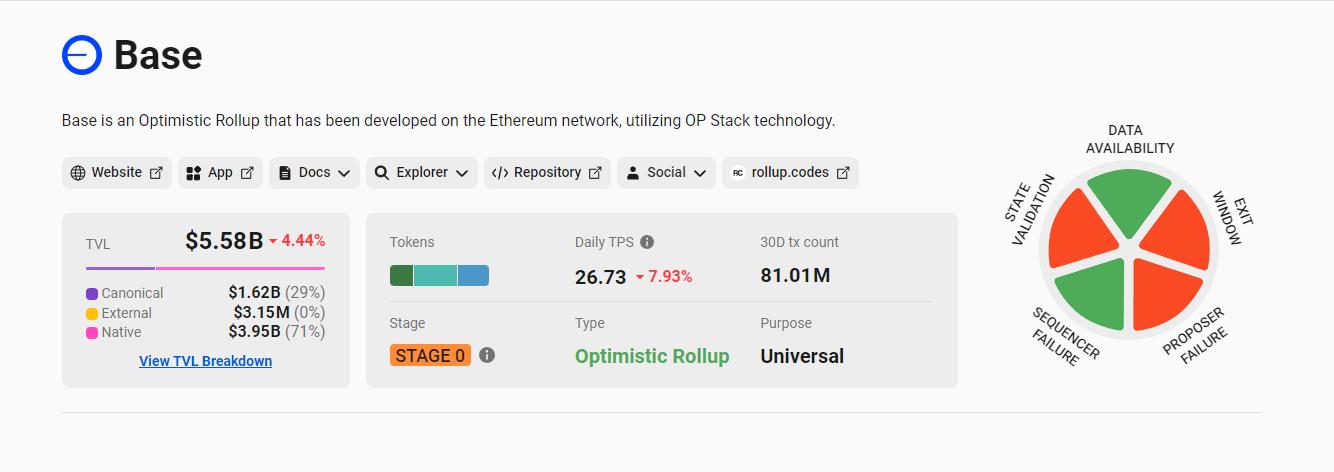Open the Social dropdown menu

666,173
